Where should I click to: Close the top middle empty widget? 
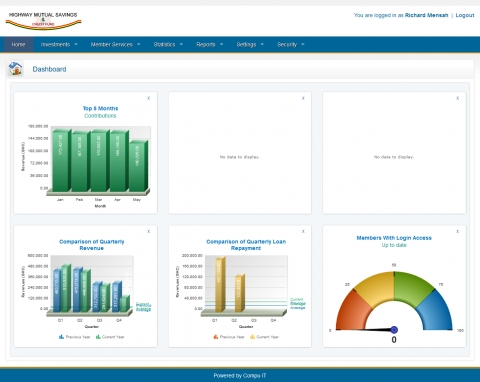click(x=303, y=98)
